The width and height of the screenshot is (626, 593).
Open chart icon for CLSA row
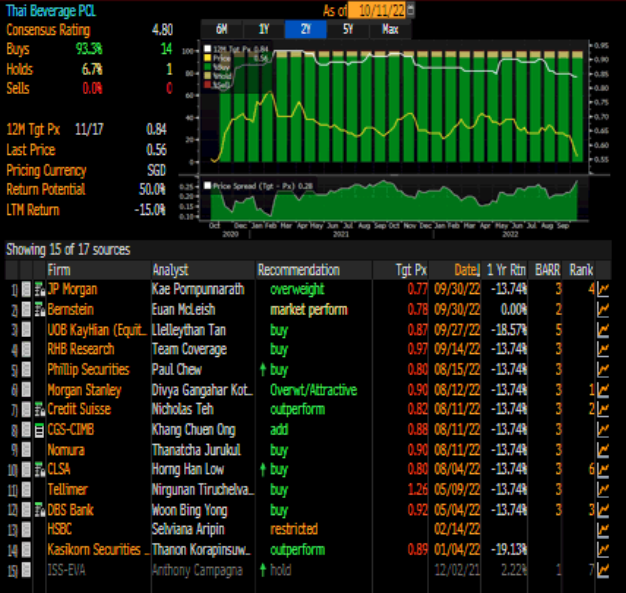pos(603,469)
